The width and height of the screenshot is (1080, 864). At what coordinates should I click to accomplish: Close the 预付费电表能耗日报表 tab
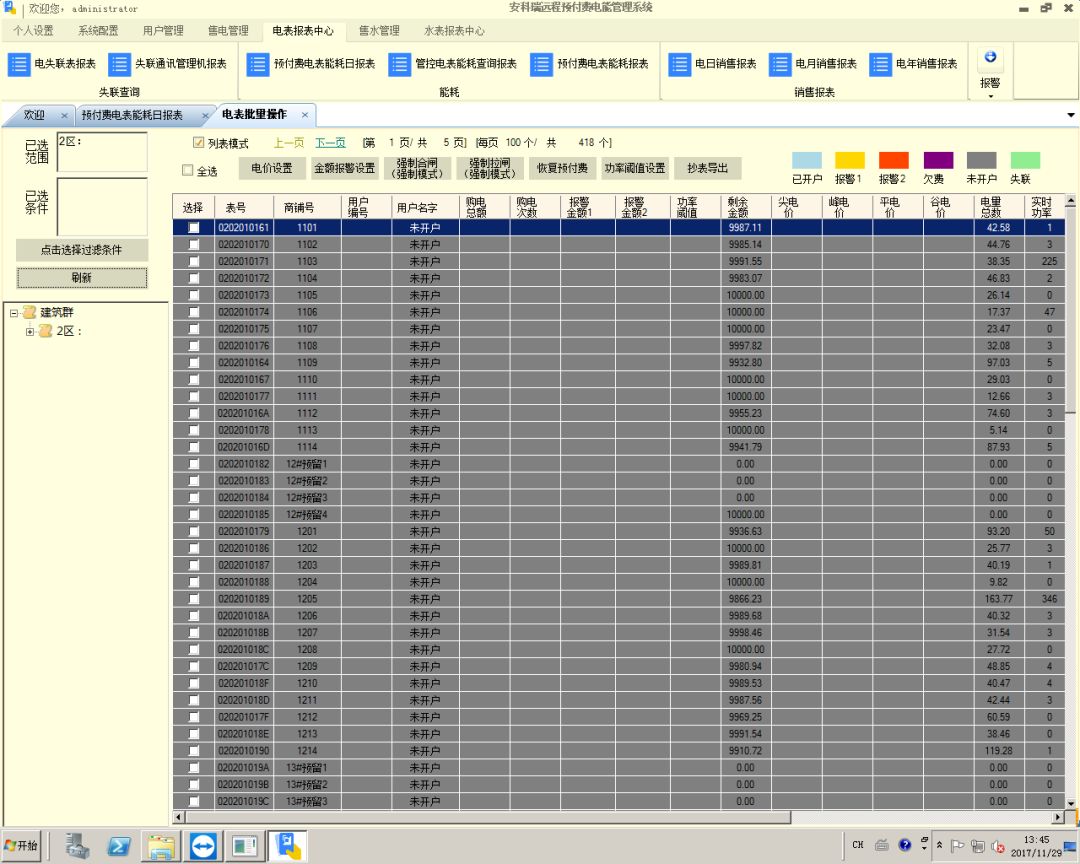[x=205, y=116]
